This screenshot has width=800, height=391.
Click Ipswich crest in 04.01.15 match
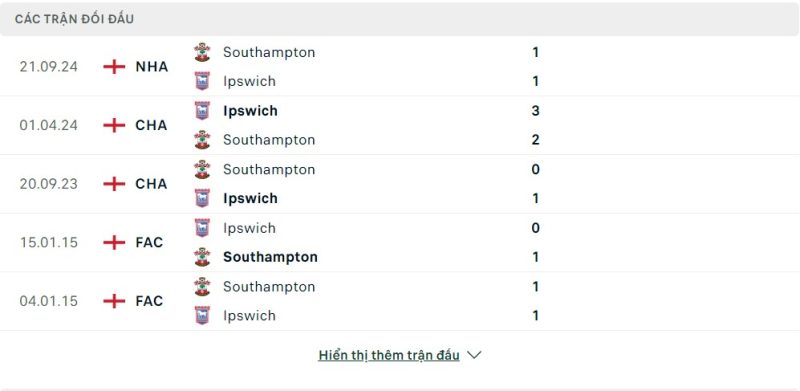pyautogui.click(x=202, y=315)
